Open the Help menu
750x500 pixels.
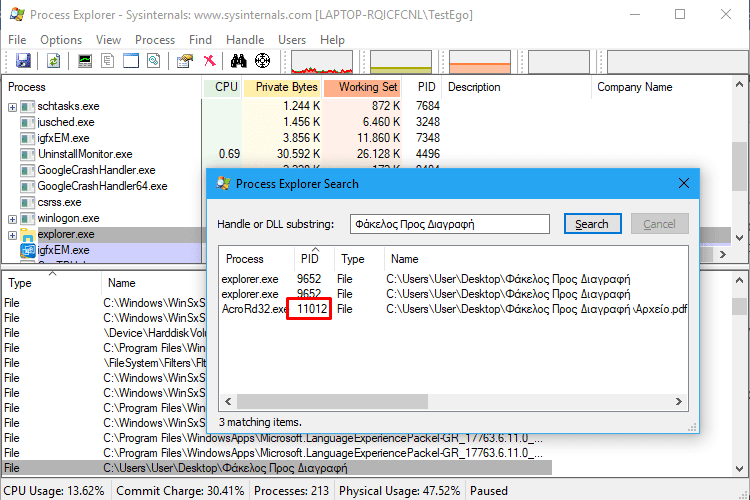click(x=332, y=40)
